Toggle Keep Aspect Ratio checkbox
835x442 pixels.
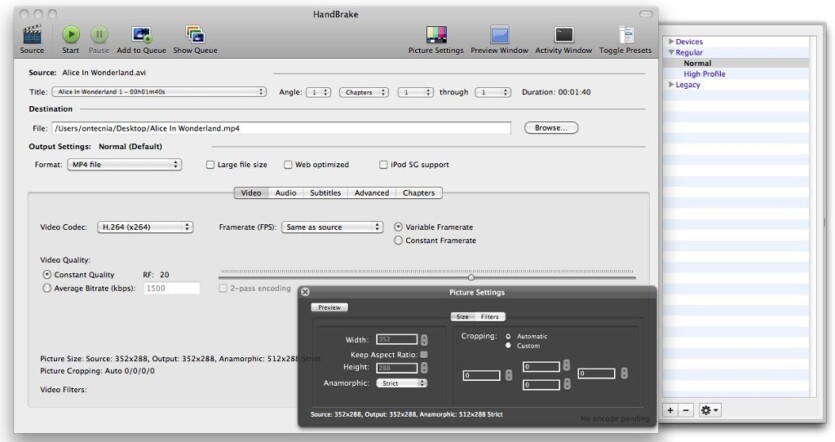coord(424,355)
